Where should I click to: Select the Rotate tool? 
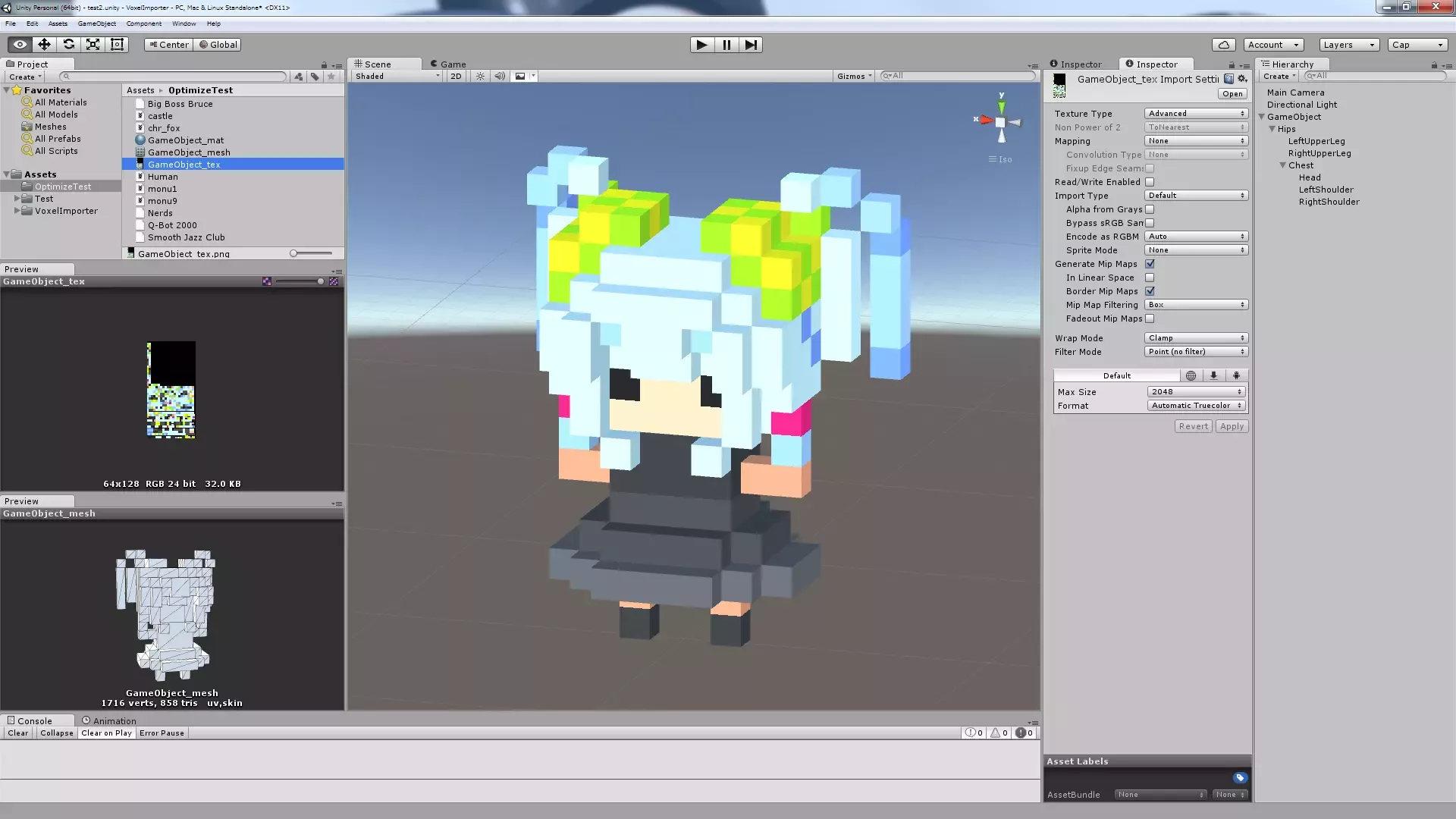(x=68, y=45)
